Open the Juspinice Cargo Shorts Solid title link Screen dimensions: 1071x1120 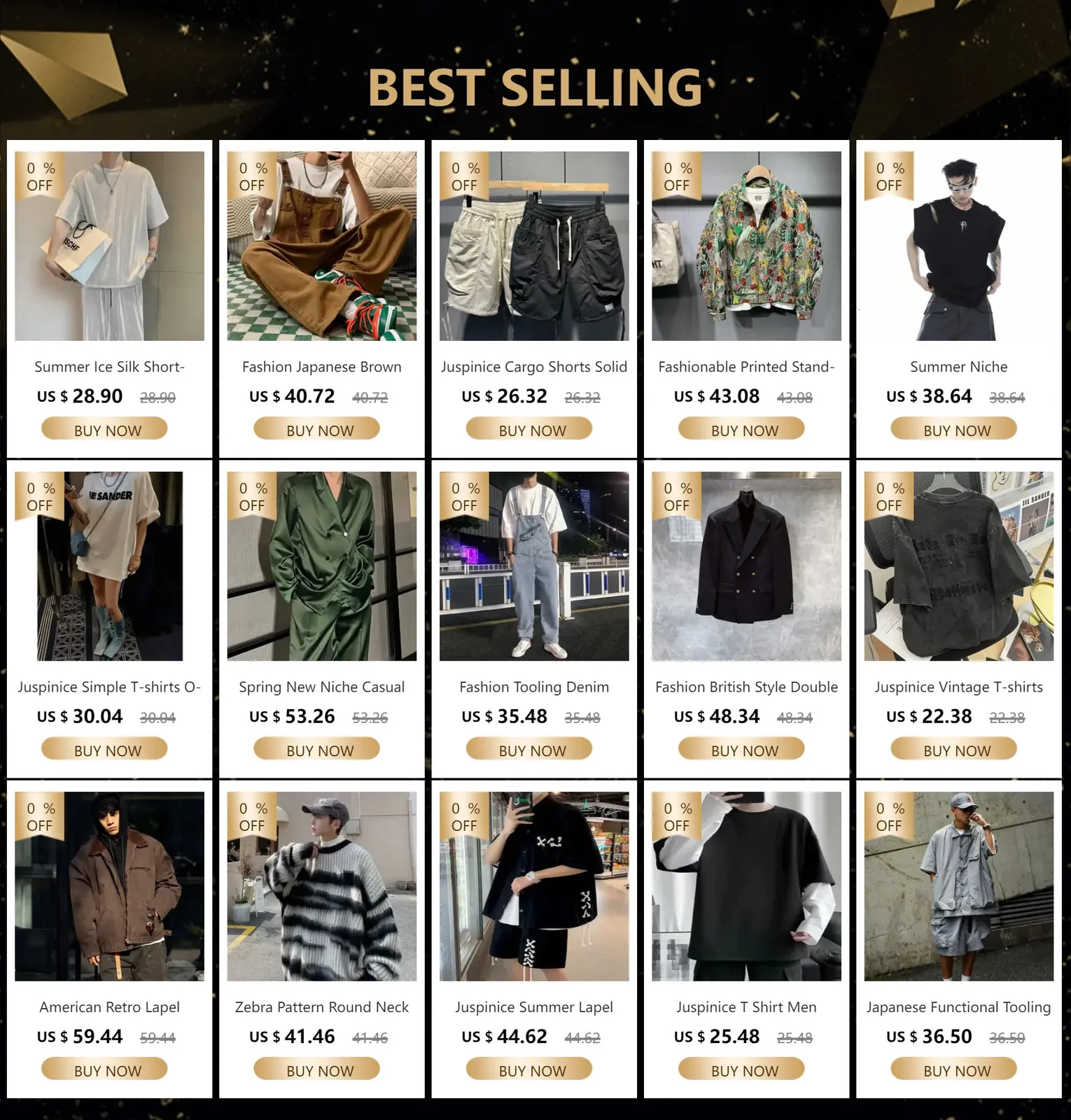534,367
